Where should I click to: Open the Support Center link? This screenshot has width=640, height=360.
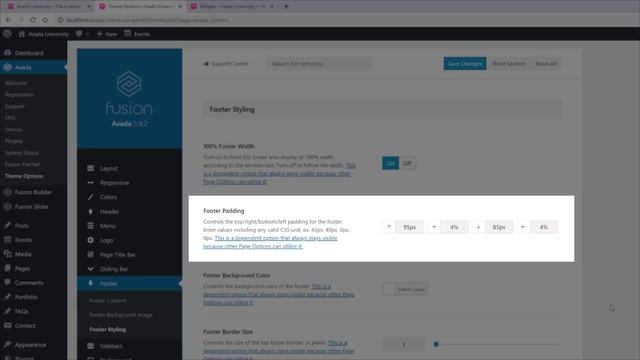tap(226, 64)
